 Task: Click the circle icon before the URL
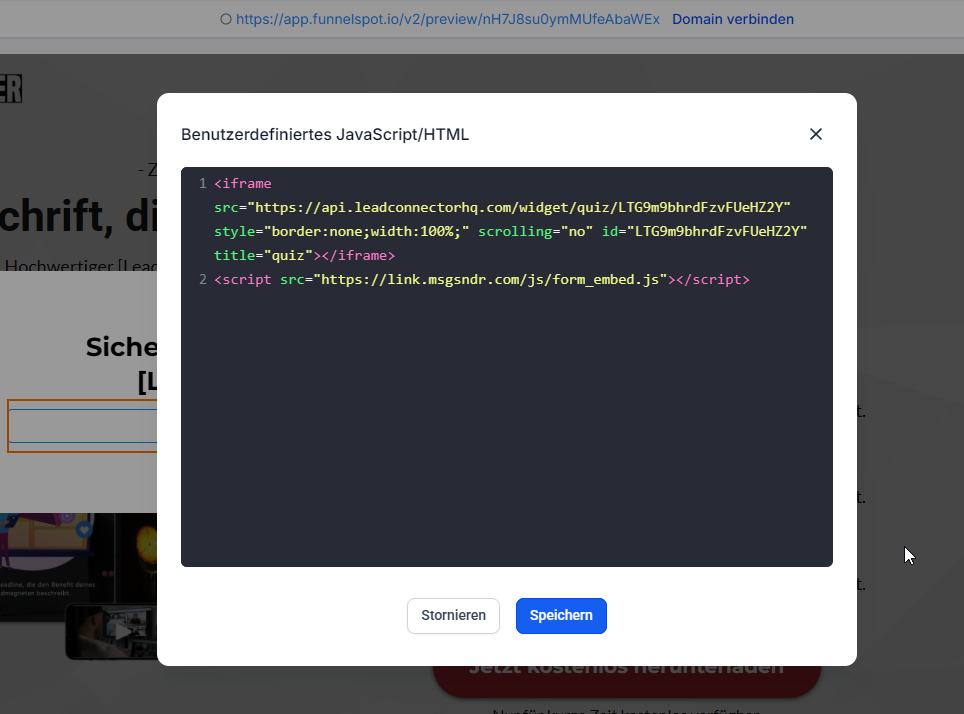pyautogui.click(x=226, y=19)
